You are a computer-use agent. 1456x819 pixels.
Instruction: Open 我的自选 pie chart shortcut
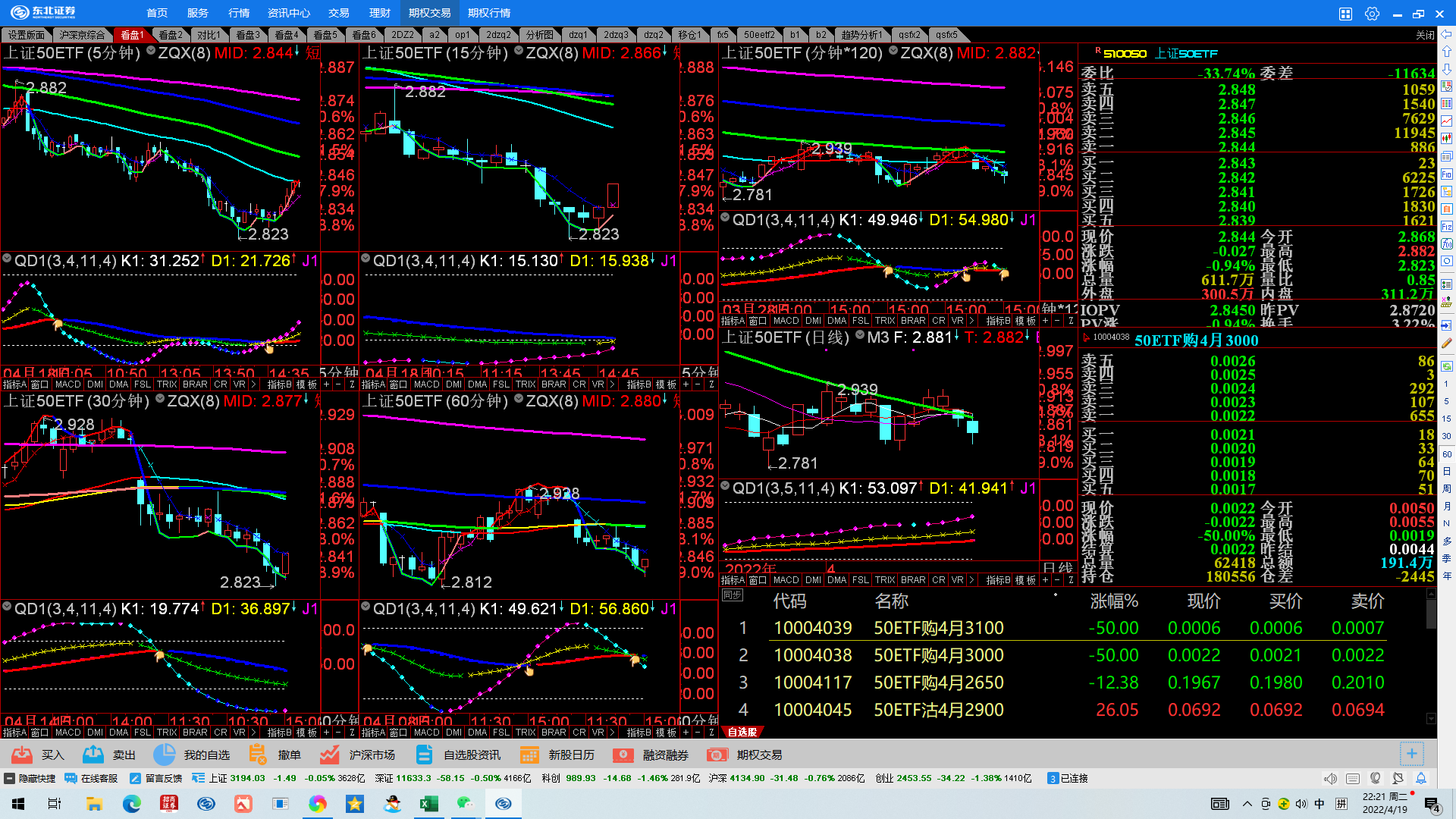tap(164, 755)
